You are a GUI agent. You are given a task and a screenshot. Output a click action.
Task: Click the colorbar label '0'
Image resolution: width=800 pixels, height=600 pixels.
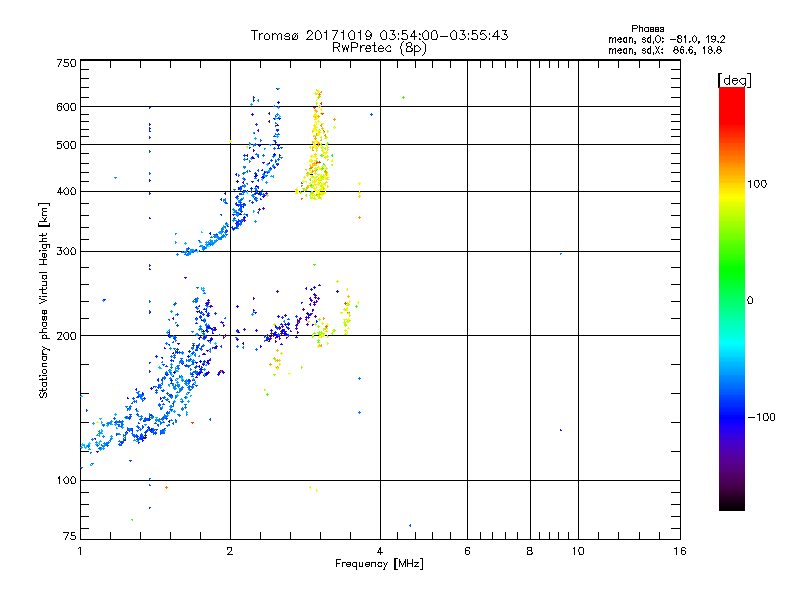coord(750,301)
